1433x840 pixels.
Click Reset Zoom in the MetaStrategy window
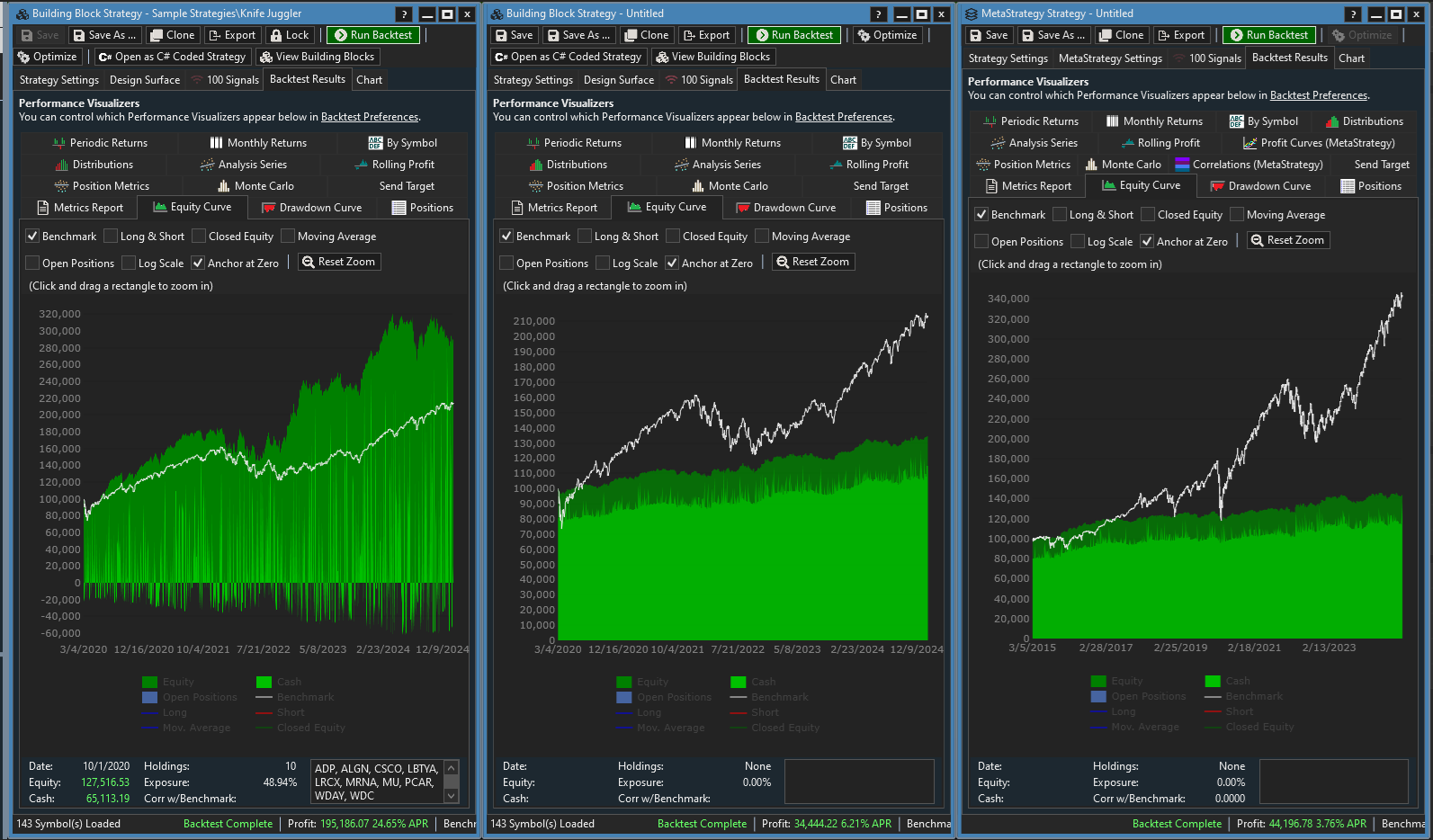pos(1287,240)
